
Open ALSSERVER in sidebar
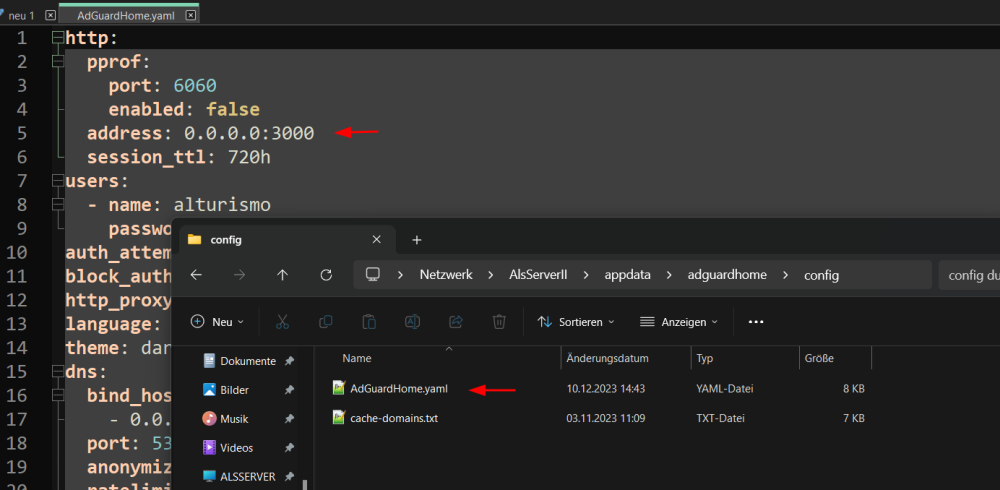(247, 477)
